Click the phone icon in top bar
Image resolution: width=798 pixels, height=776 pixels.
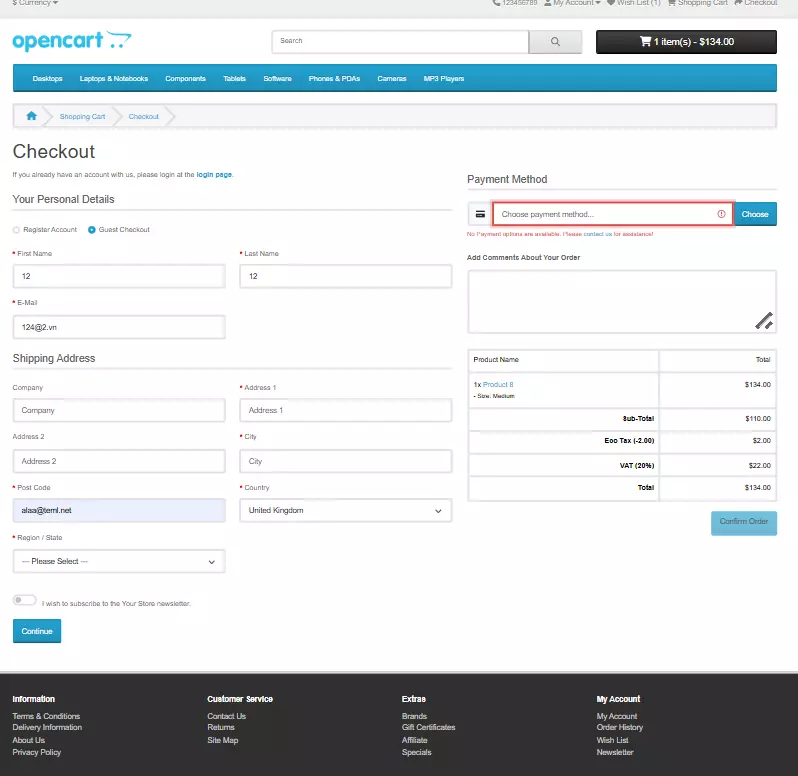pyautogui.click(x=496, y=3)
